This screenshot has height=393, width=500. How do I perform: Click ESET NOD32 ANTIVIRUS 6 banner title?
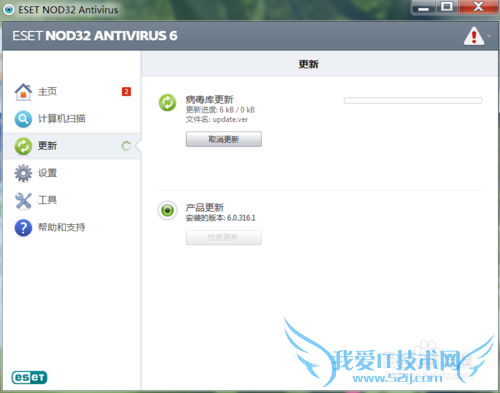click(95, 36)
